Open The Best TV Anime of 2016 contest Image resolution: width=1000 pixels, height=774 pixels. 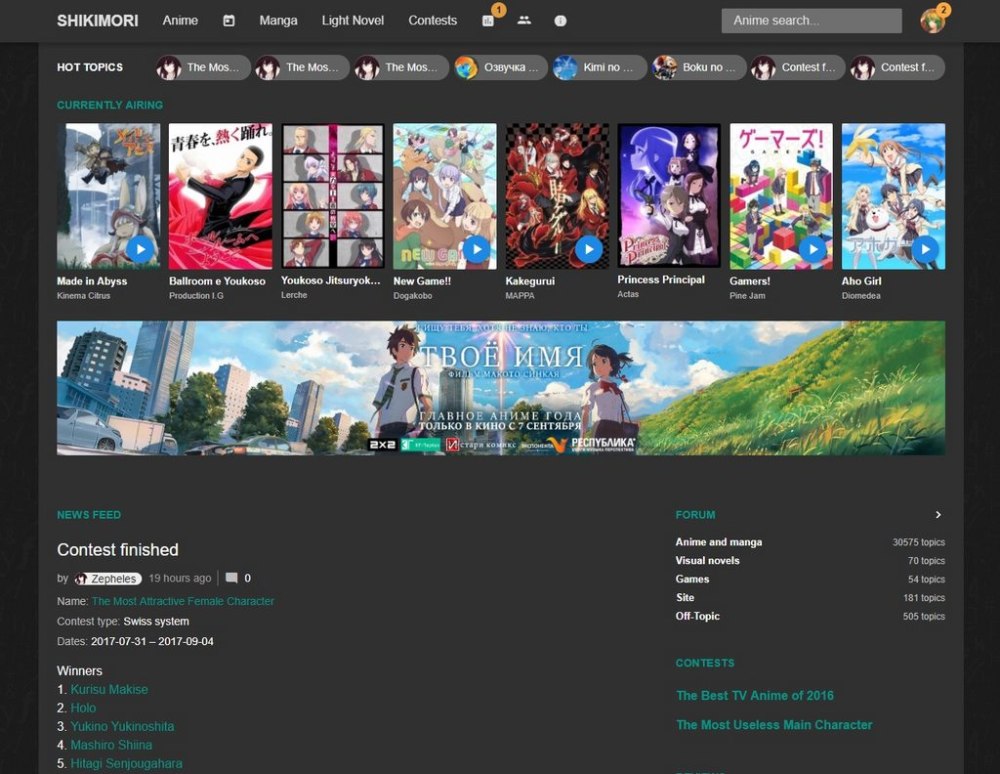(x=754, y=696)
